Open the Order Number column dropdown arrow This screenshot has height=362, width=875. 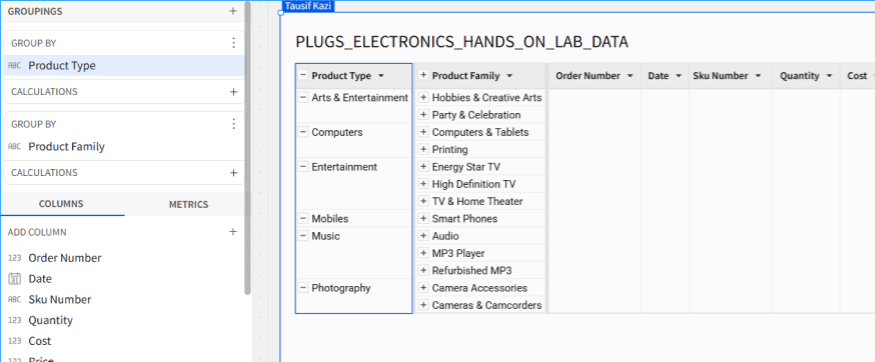click(x=630, y=76)
